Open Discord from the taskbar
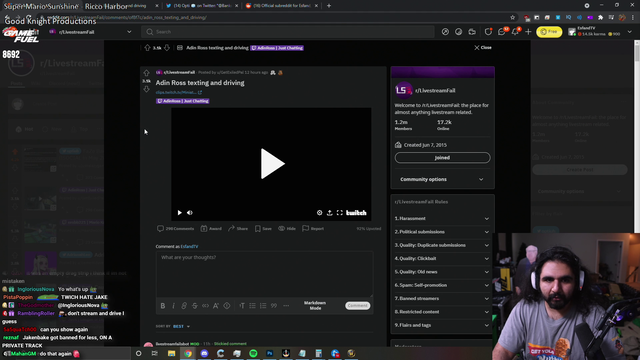Image resolution: width=640 pixels, height=360 pixels. point(204,353)
